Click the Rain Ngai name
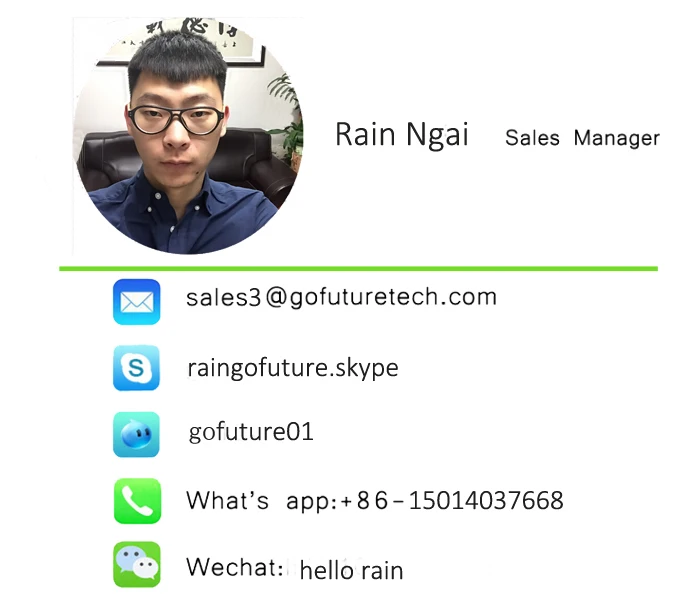700x600 pixels. tap(401, 134)
